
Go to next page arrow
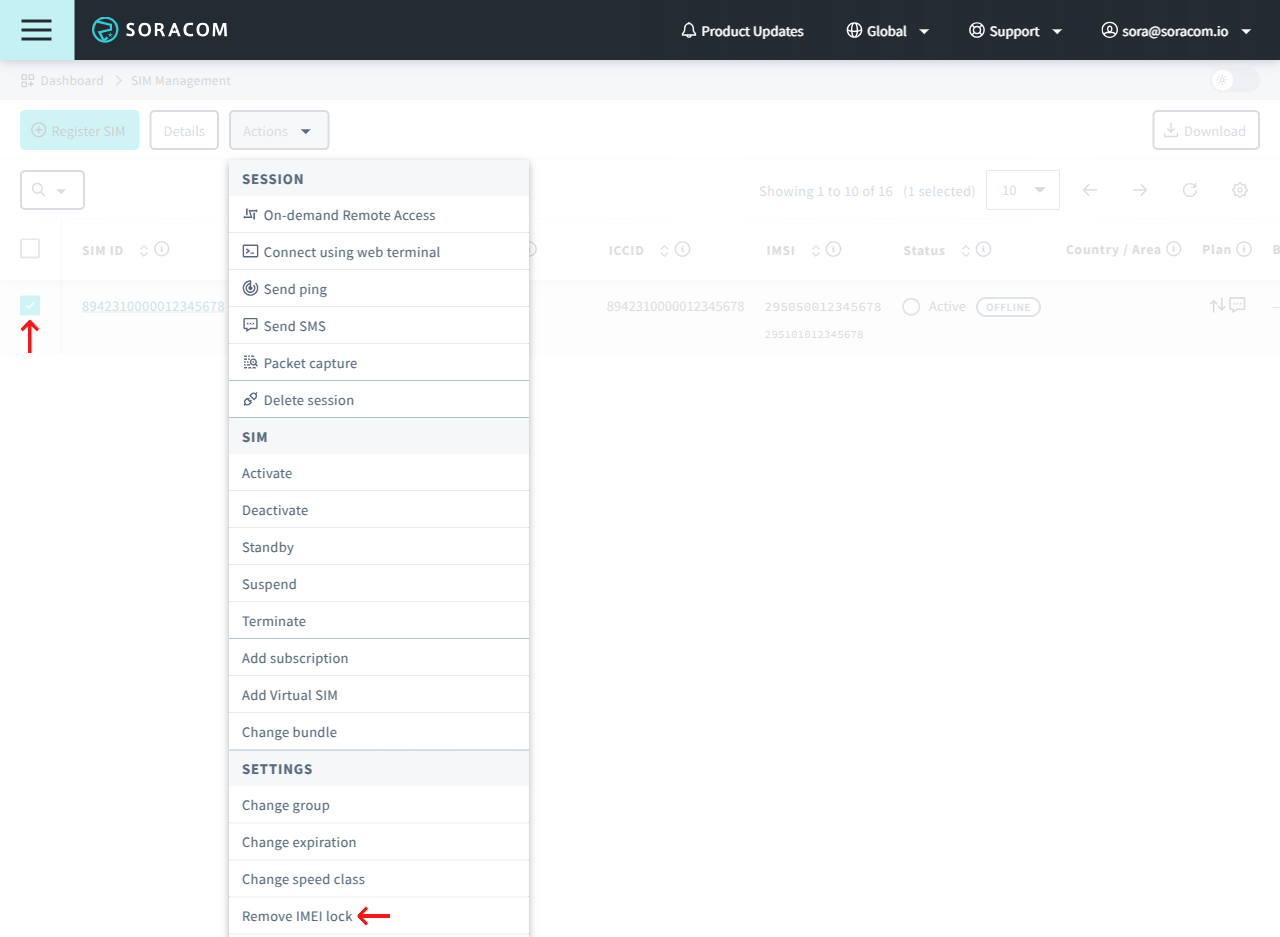(1139, 190)
